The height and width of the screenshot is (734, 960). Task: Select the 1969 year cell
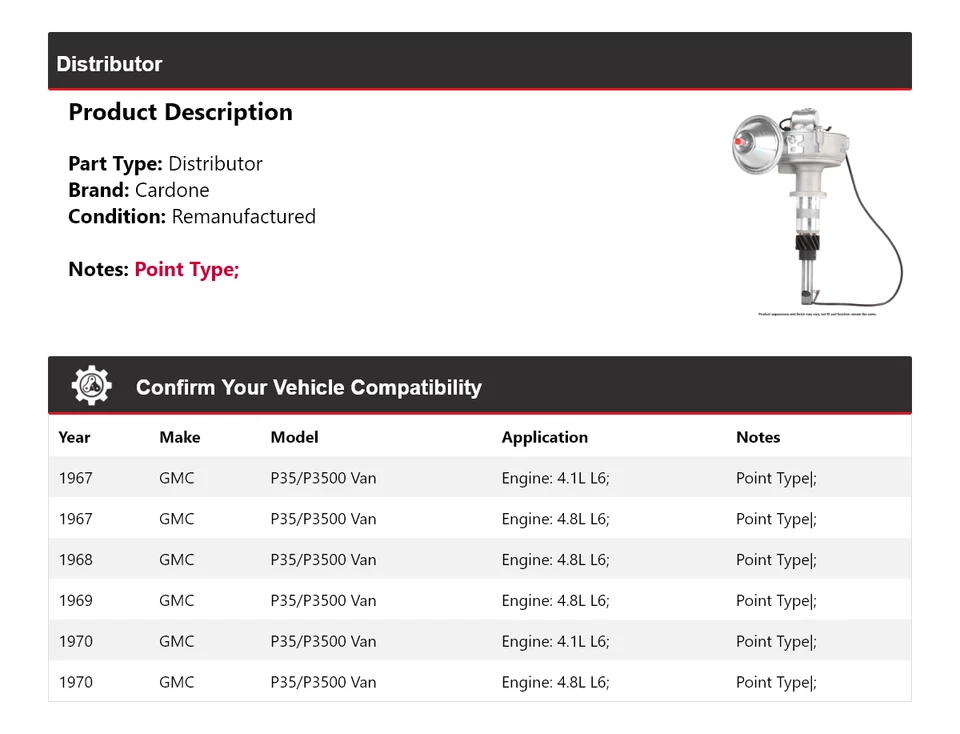pyautogui.click(x=75, y=601)
